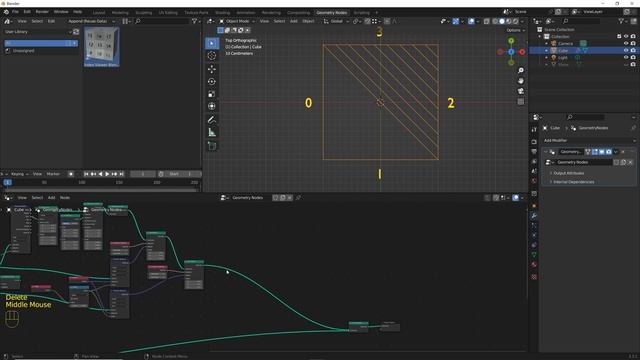The width and height of the screenshot is (640, 360).
Task: Click the current frame number field
Action: click(143, 174)
